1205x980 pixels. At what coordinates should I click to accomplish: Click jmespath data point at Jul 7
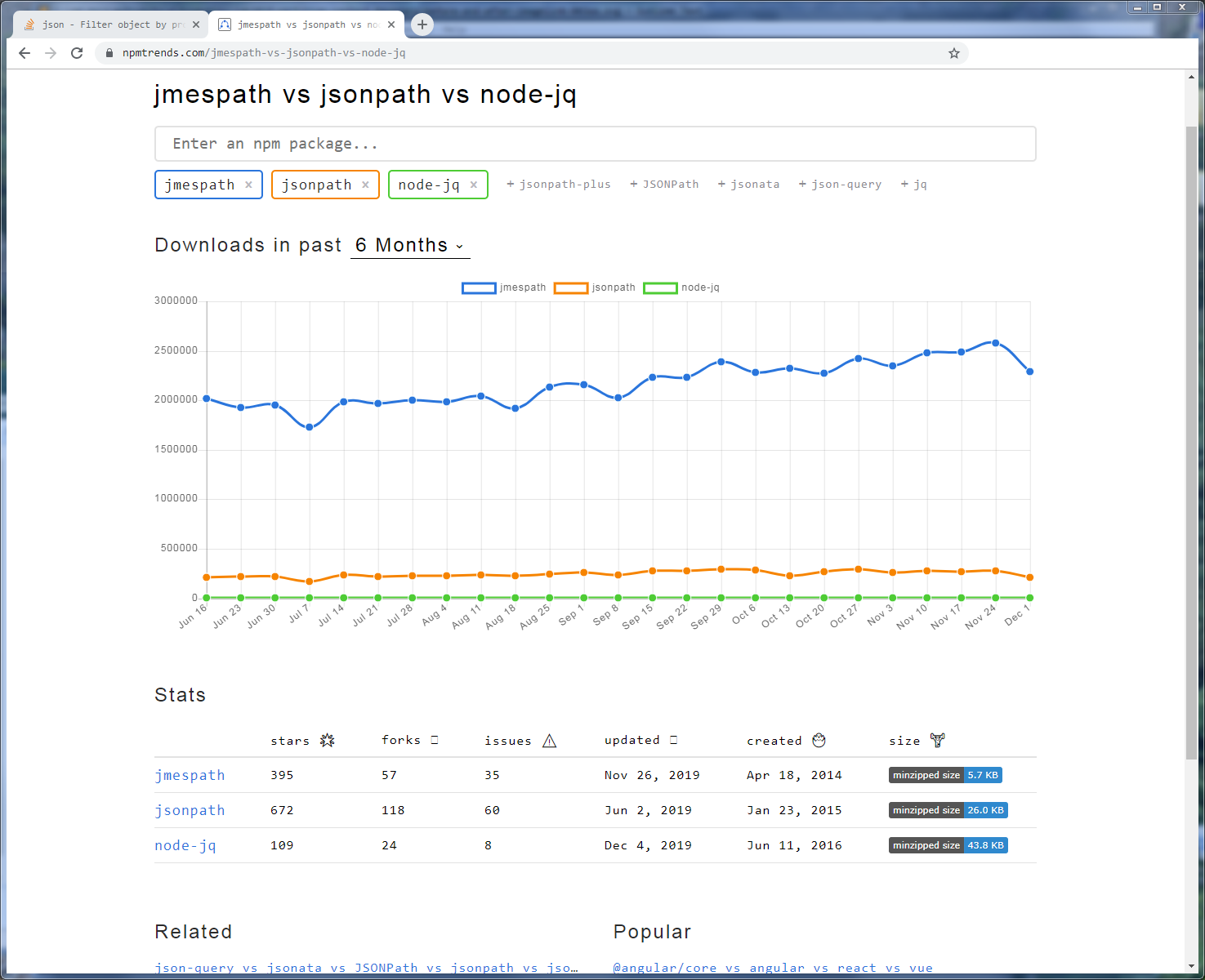coord(309,427)
